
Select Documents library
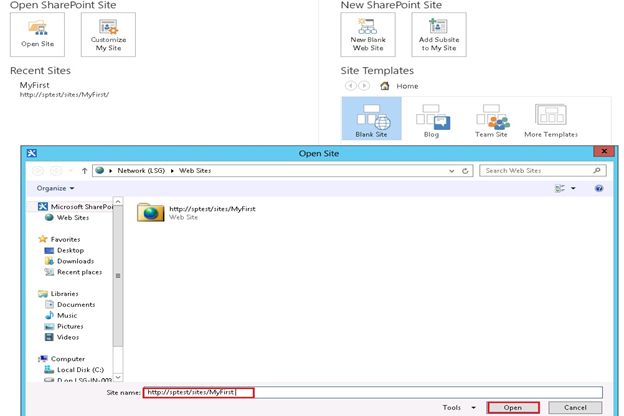click(70, 305)
